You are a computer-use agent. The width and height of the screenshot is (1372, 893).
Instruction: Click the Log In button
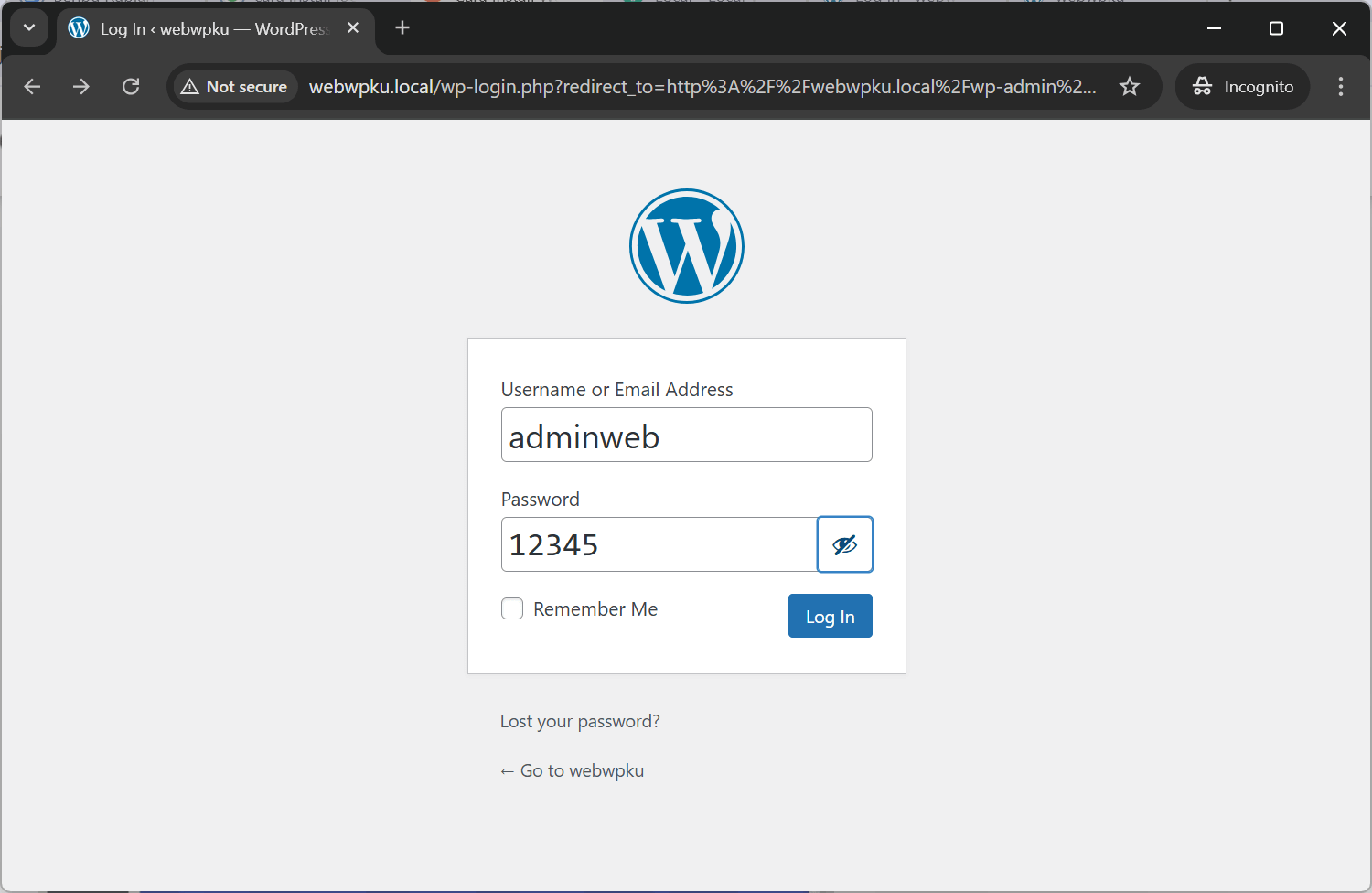click(x=831, y=616)
